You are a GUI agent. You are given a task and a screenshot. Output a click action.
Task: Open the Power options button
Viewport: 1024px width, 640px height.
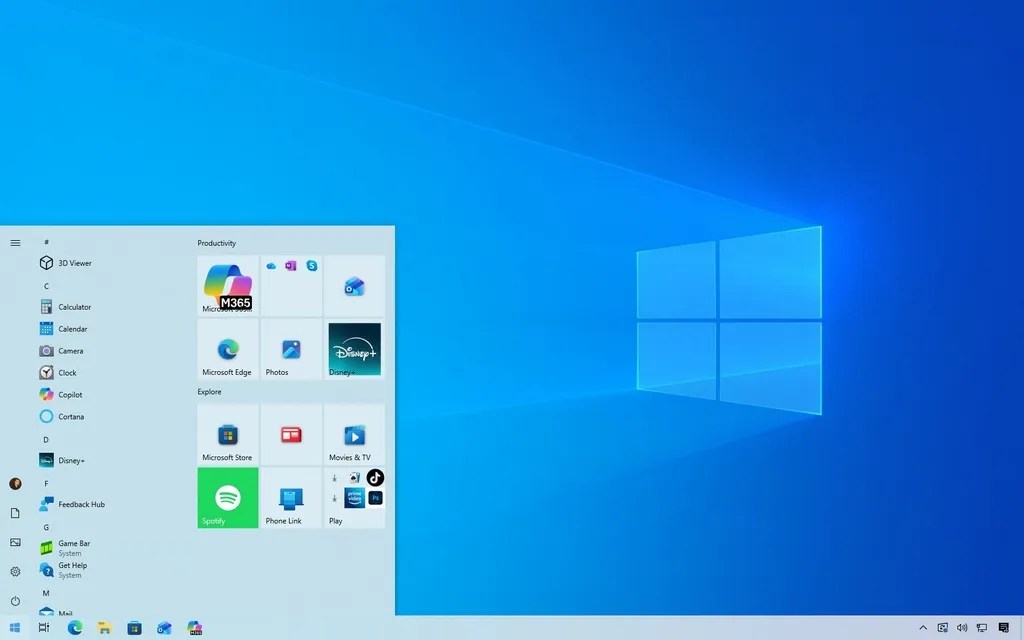(x=15, y=601)
